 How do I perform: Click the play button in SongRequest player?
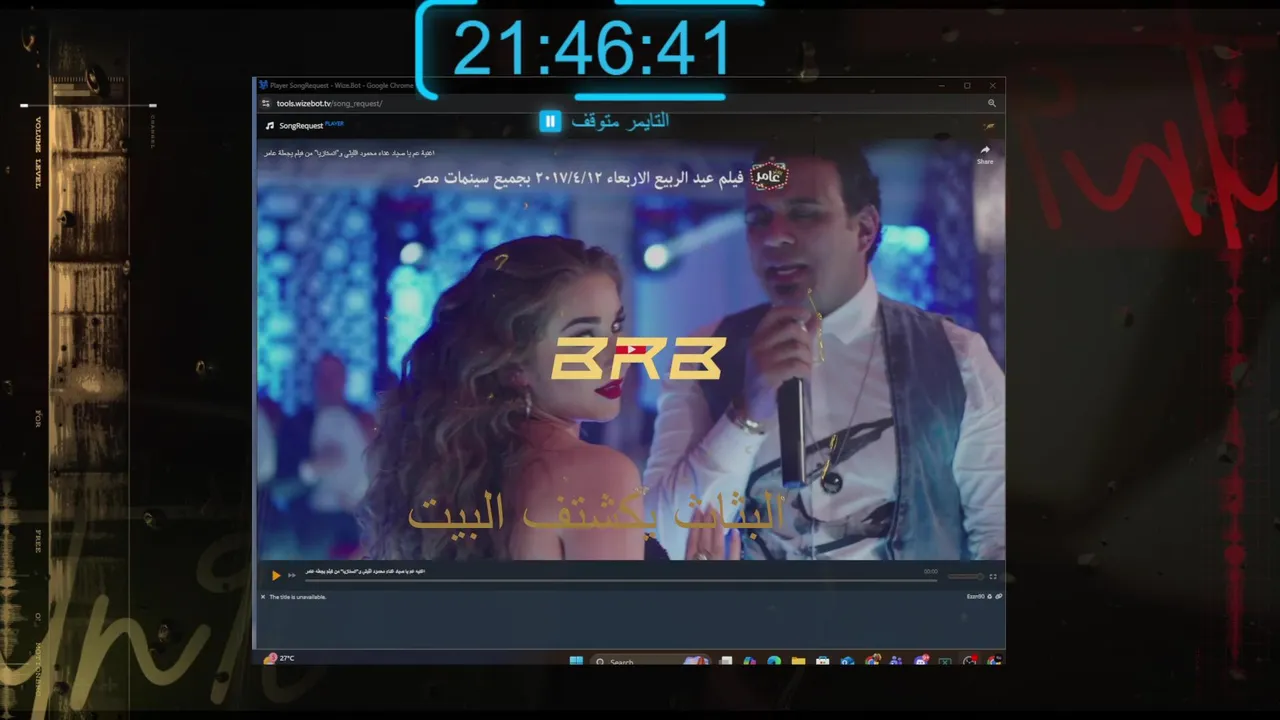tap(276, 575)
